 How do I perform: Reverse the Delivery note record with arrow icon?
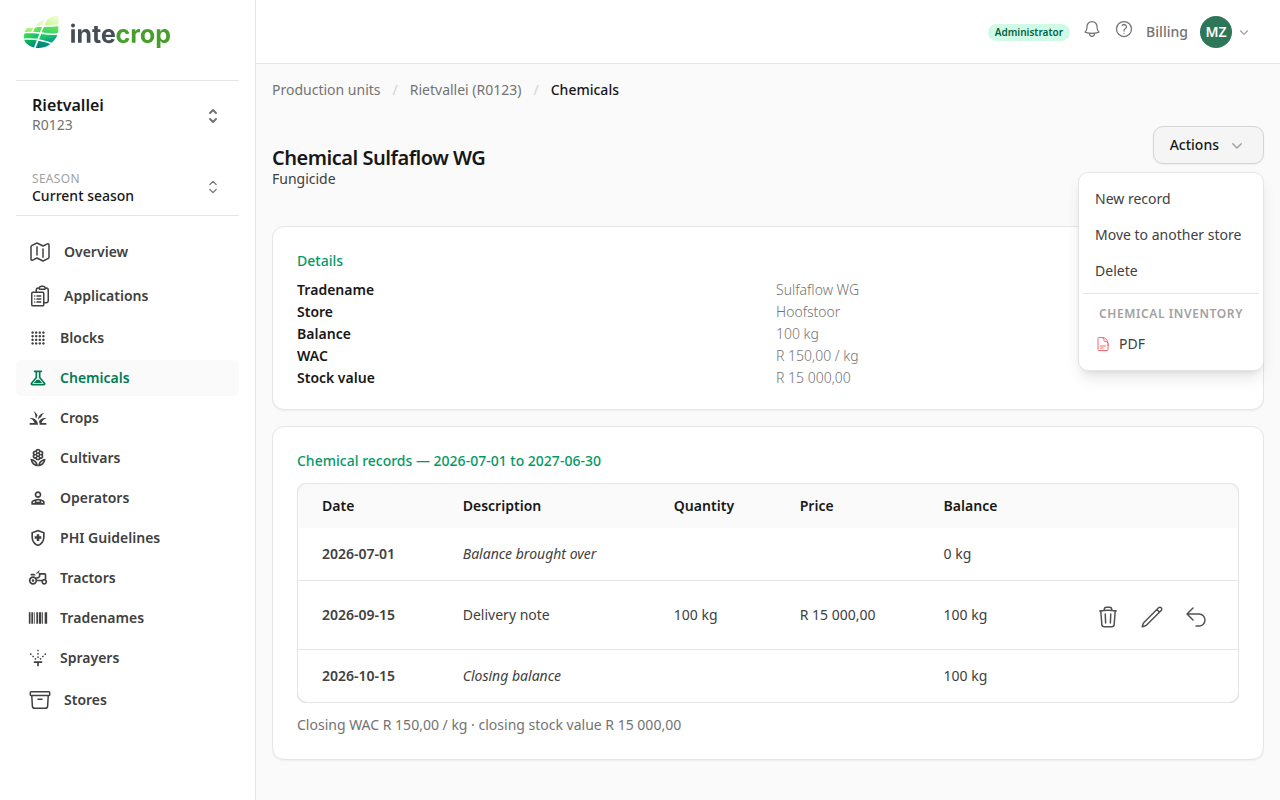[x=1196, y=617]
